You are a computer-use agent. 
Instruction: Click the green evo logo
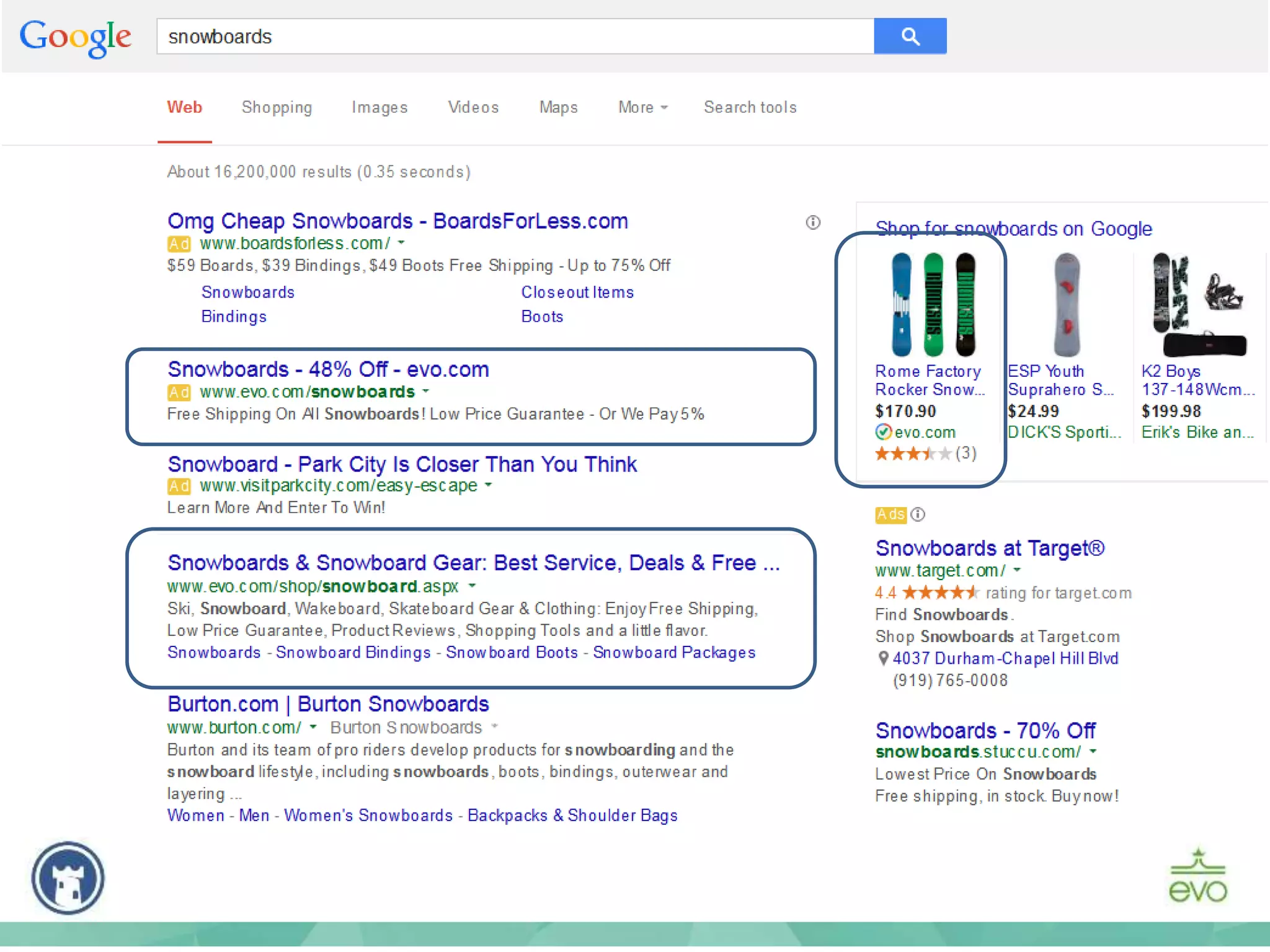pyautogui.click(x=1197, y=876)
